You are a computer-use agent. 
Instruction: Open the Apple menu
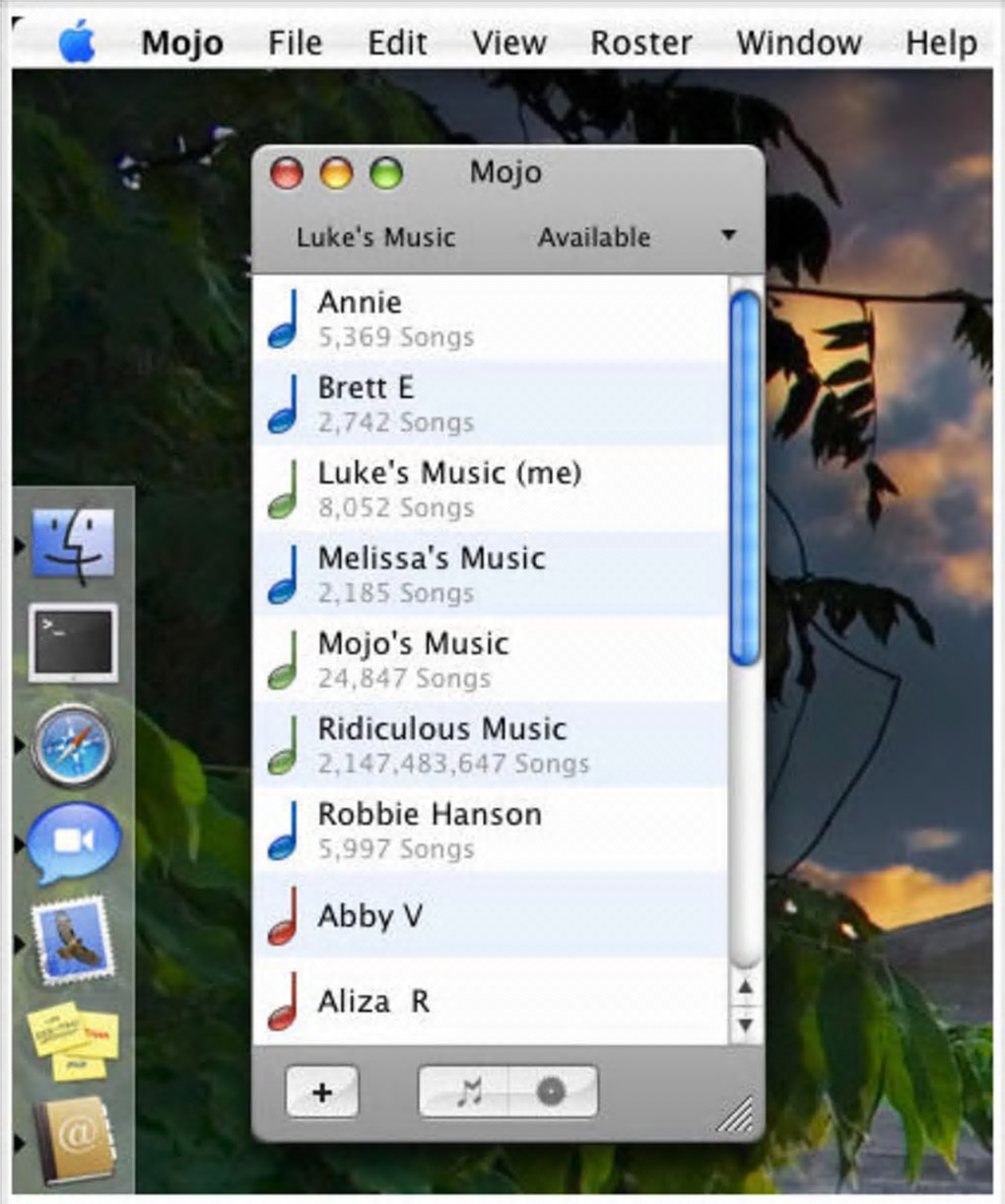[77, 43]
